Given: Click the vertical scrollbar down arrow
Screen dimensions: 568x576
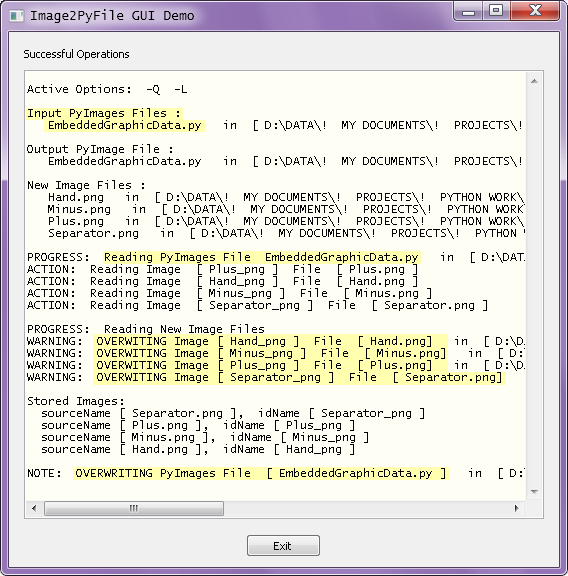Looking at the screenshot, I should tap(534, 492).
